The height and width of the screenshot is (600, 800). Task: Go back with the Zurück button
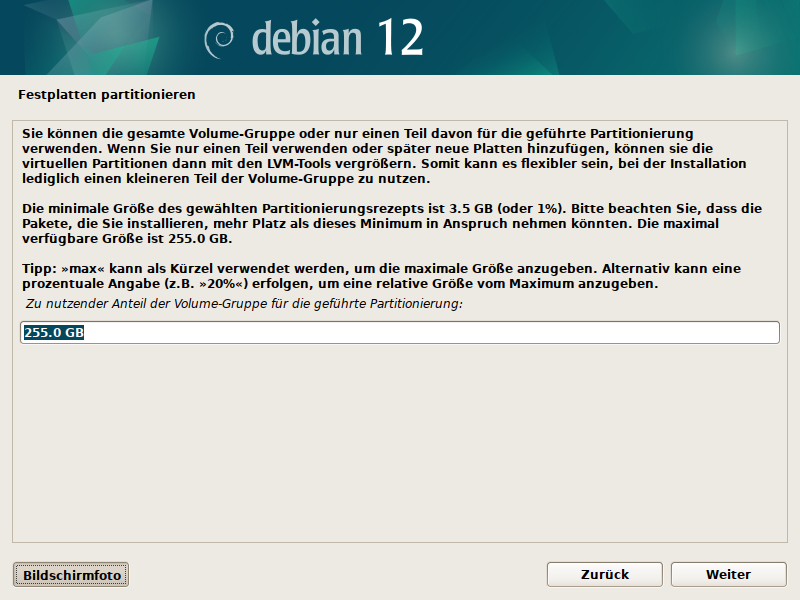605,574
